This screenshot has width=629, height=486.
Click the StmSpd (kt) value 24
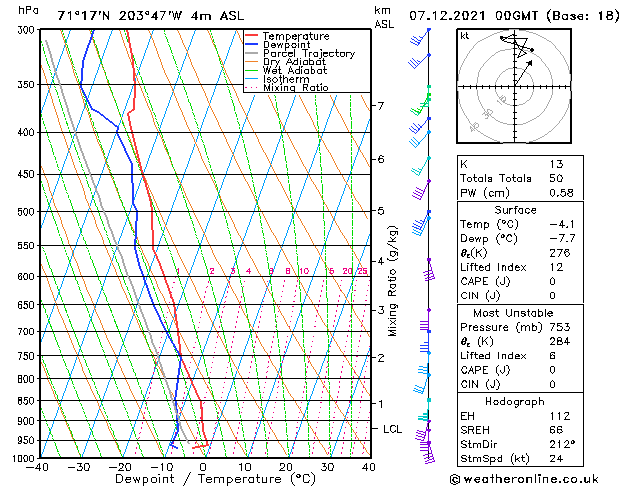click(556, 459)
